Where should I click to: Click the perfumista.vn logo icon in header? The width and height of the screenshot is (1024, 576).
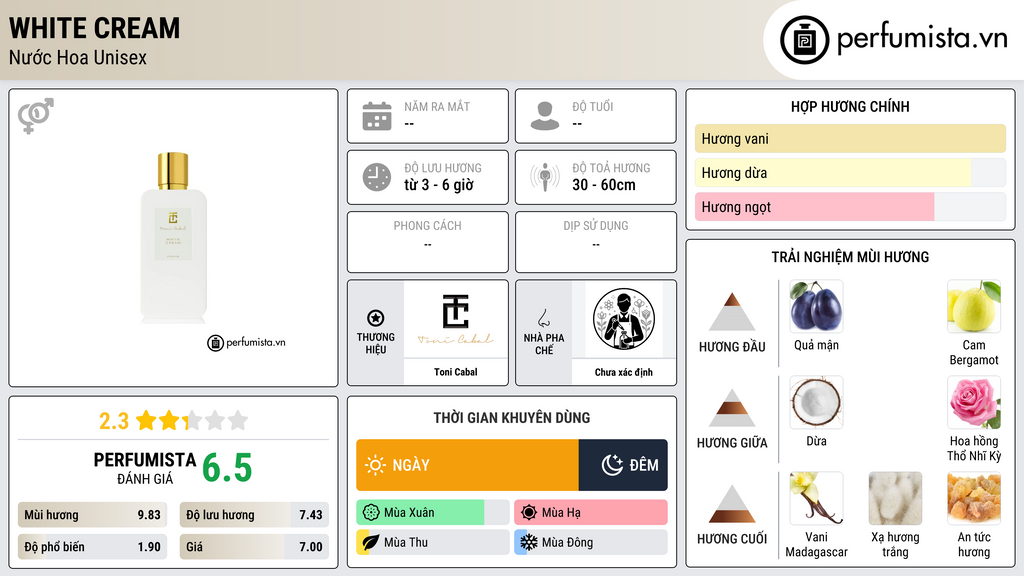coord(804,40)
